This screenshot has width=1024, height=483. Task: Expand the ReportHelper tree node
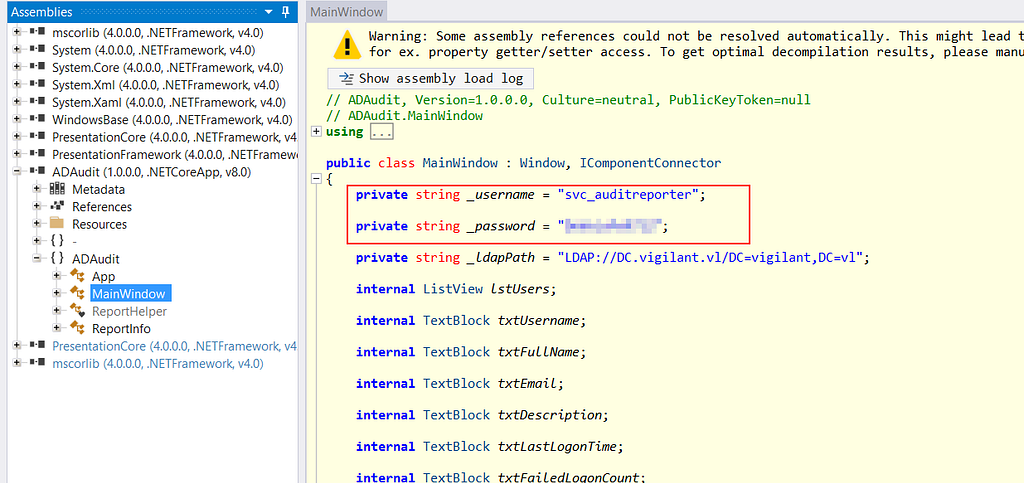click(57, 311)
